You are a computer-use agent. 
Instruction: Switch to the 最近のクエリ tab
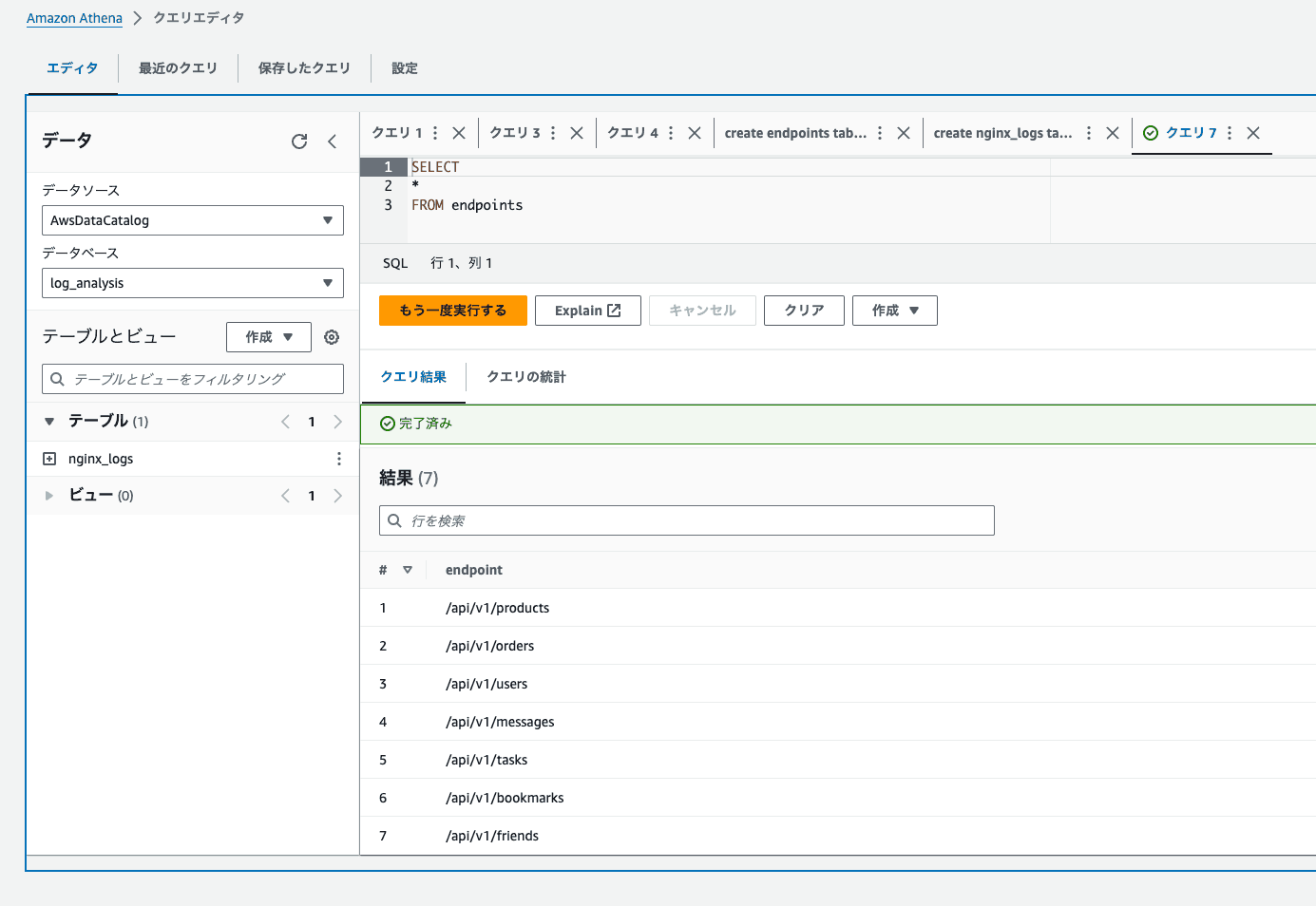pos(178,68)
